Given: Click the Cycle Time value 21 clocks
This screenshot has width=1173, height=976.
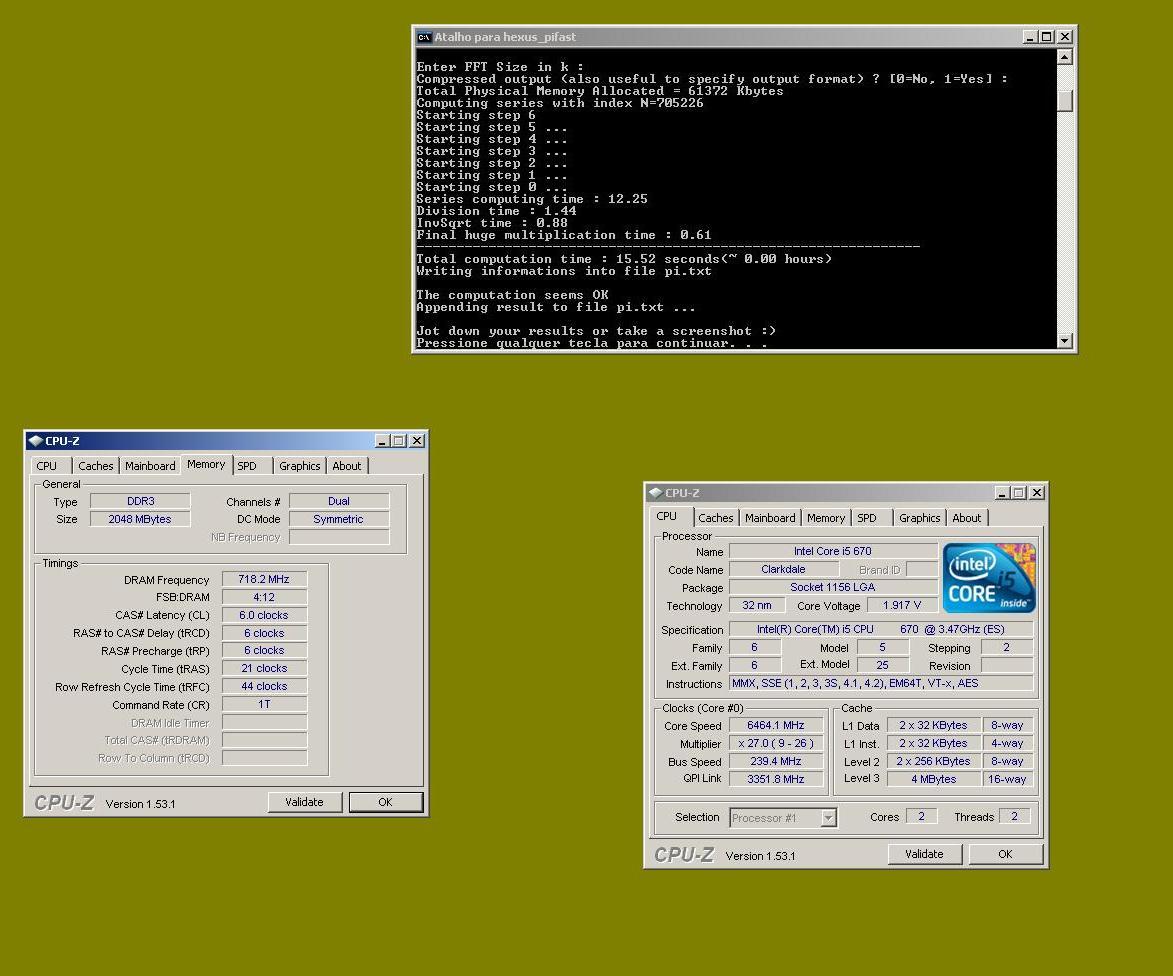Looking at the screenshot, I should click(x=264, y=669).
